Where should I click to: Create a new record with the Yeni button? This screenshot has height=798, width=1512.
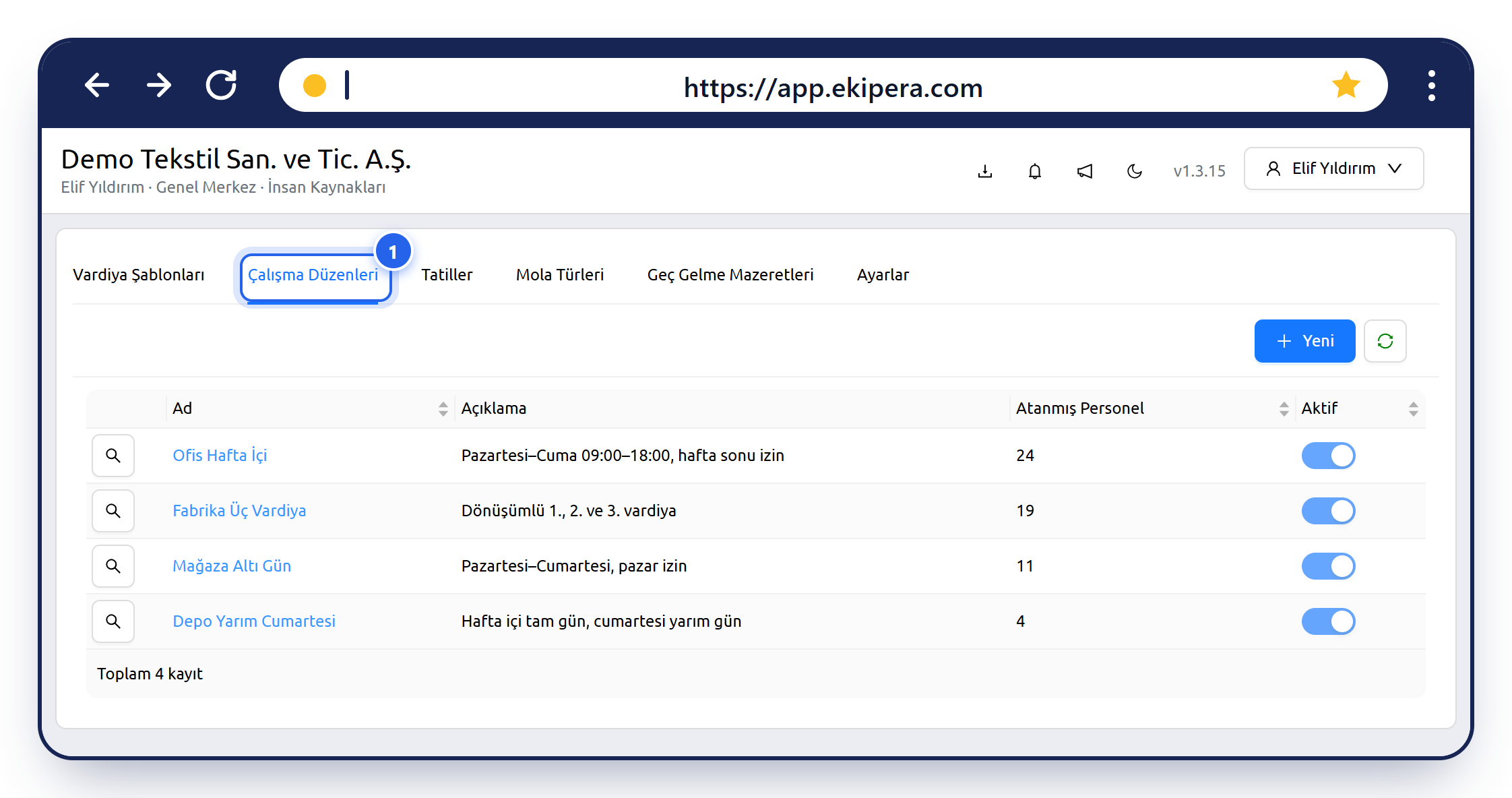point(1304,341)
